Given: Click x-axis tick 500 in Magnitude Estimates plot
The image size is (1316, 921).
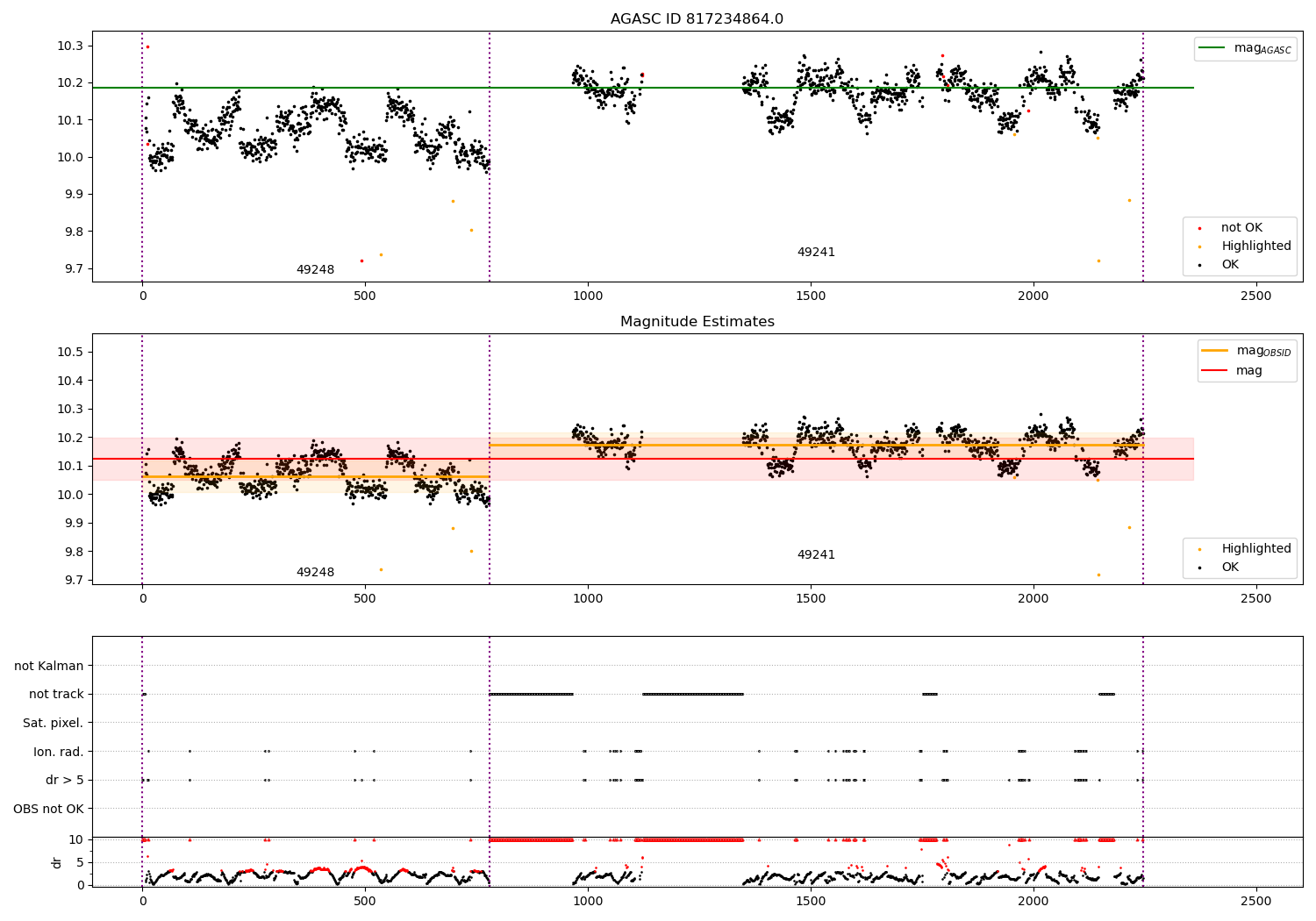Looking at the screenshot, I should click(365, 598).
